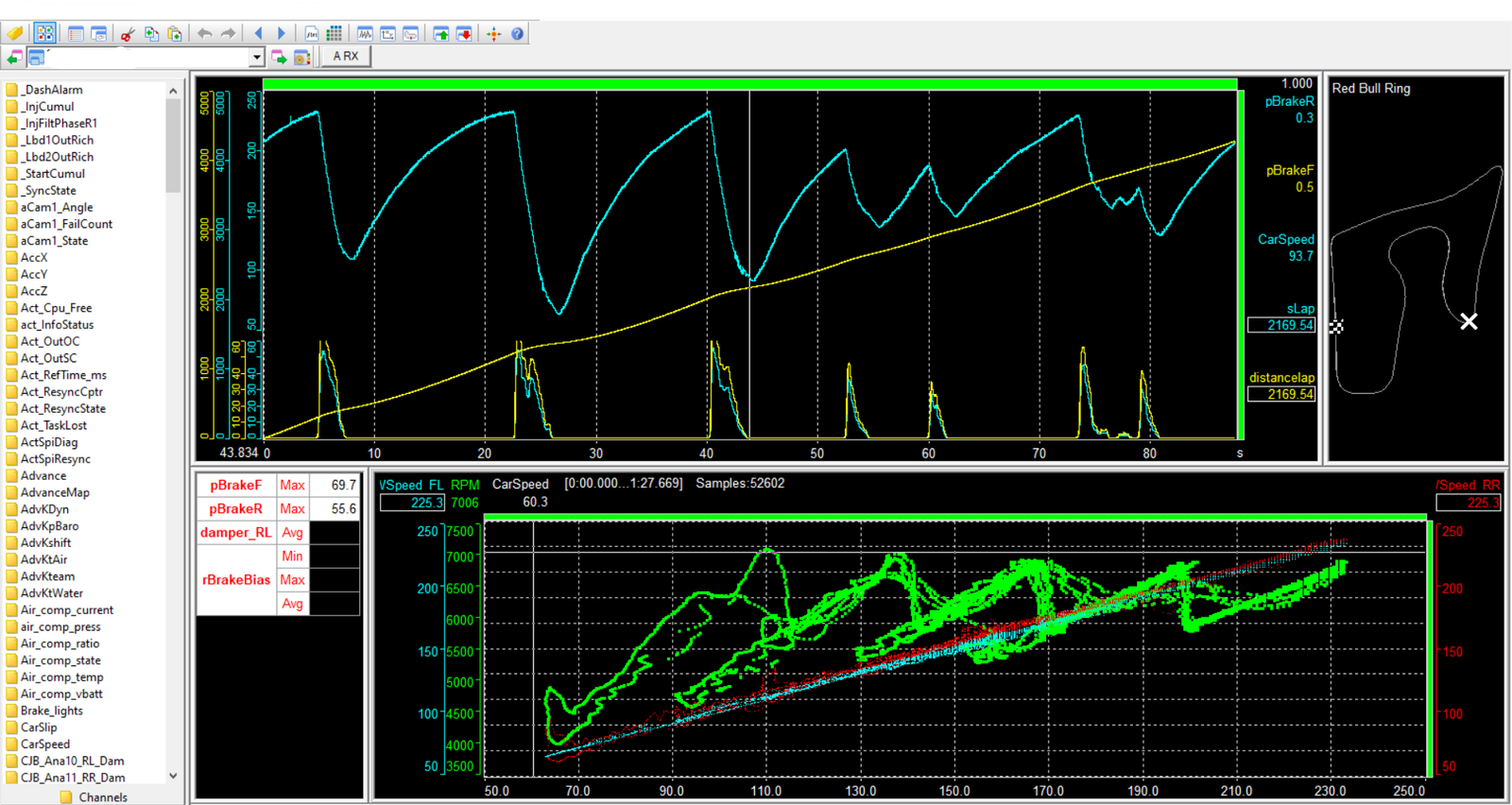
Task: Open the time graph window icon
Action: click(x=365, y=34)
